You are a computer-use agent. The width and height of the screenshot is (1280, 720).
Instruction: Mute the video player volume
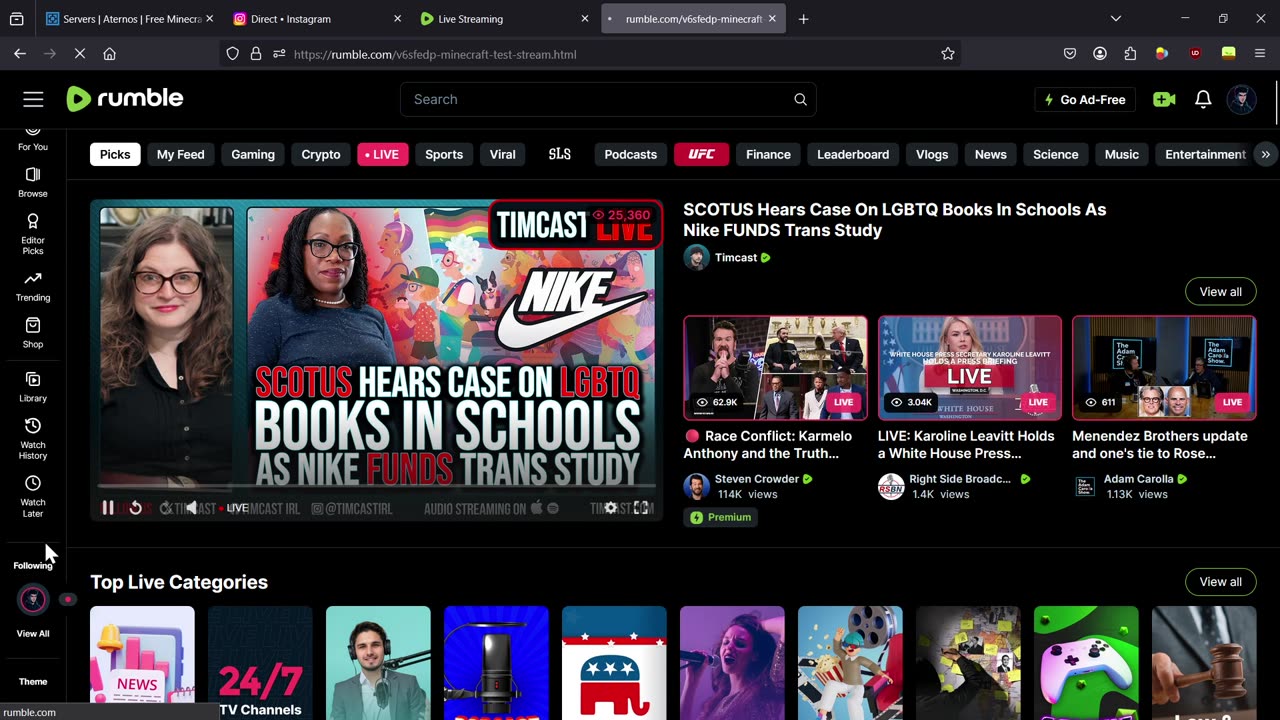pos(191,508)
